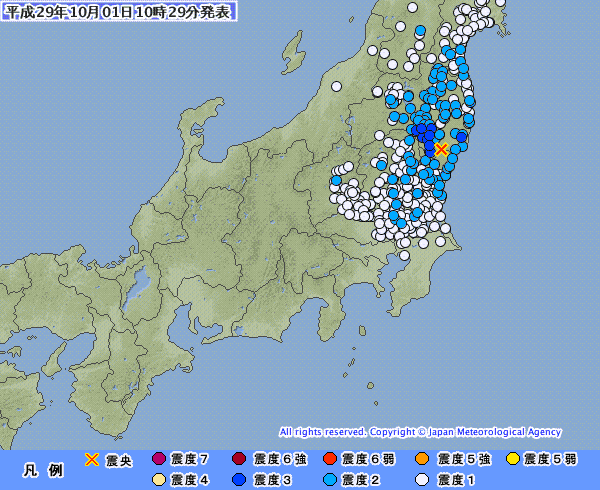Viewport: 600px width, 490px height.
Task: Click the 震度5強 orange legend circle
Action: (422, 459)
